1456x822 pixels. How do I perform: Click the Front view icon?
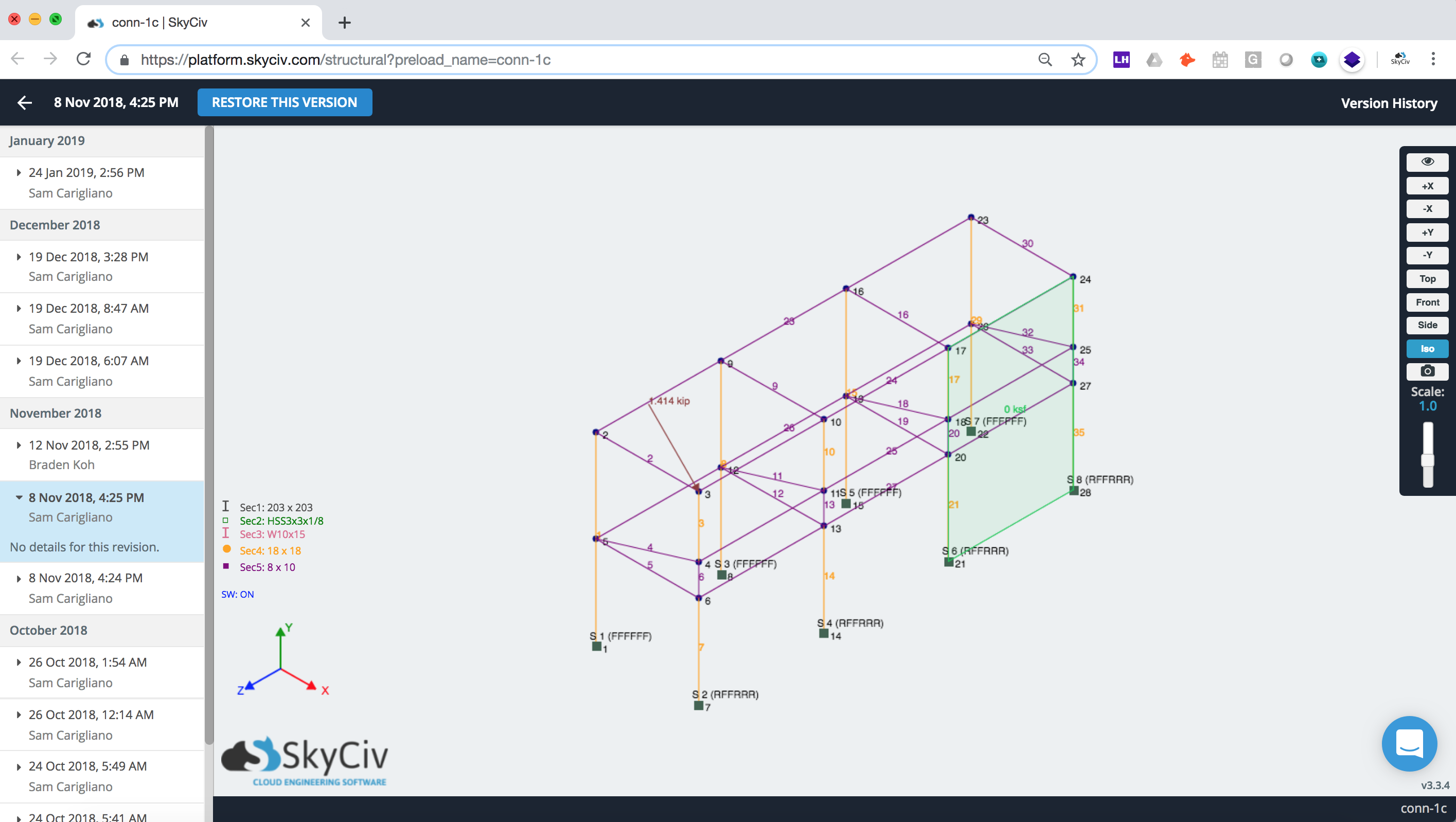(1427, 302)
